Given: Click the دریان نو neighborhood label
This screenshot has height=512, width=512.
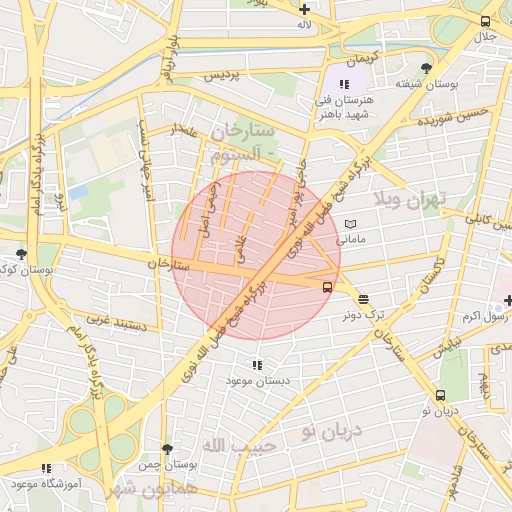Looking at the screenshot, I should click(332, 432).
